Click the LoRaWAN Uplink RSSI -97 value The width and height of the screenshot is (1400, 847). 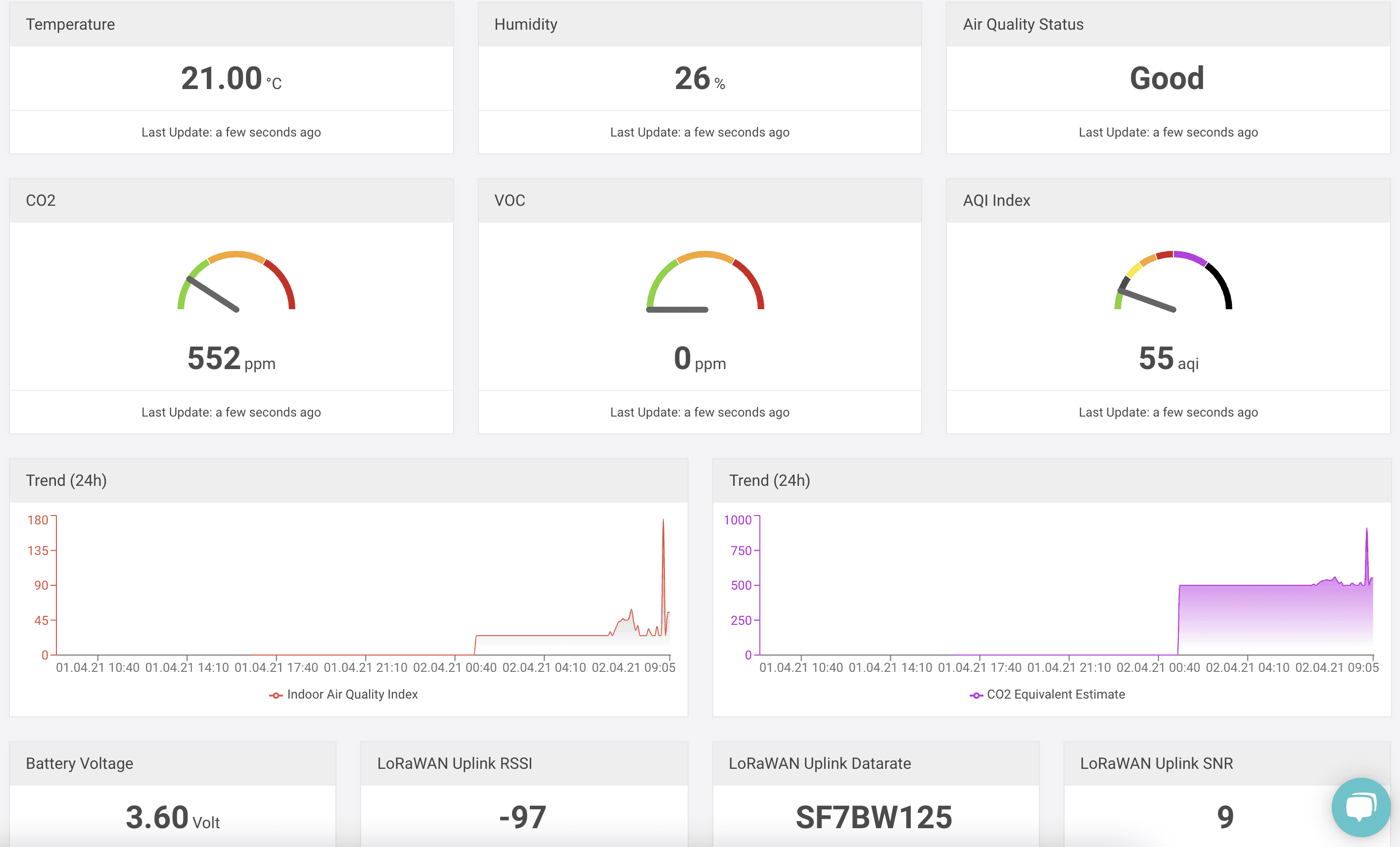click(523, 817)
